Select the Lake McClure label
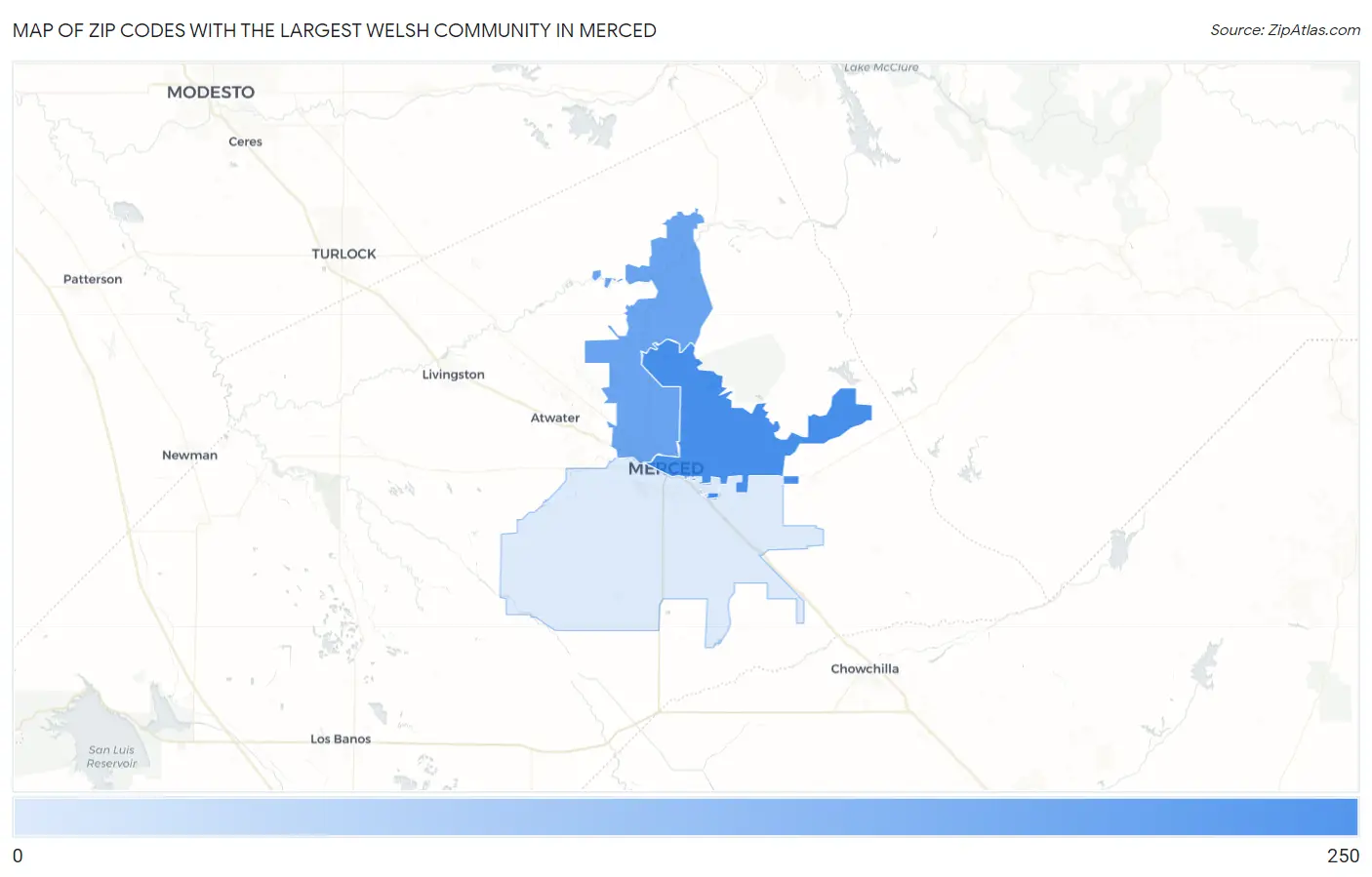Screen dimensions: 1372x877 click(x=881, y=67)
